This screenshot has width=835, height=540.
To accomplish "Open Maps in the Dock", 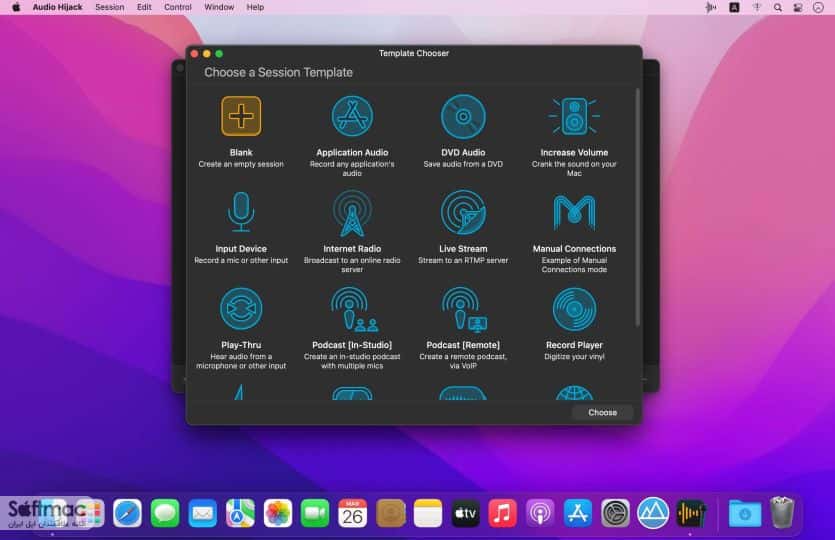I will pos(240,513).
